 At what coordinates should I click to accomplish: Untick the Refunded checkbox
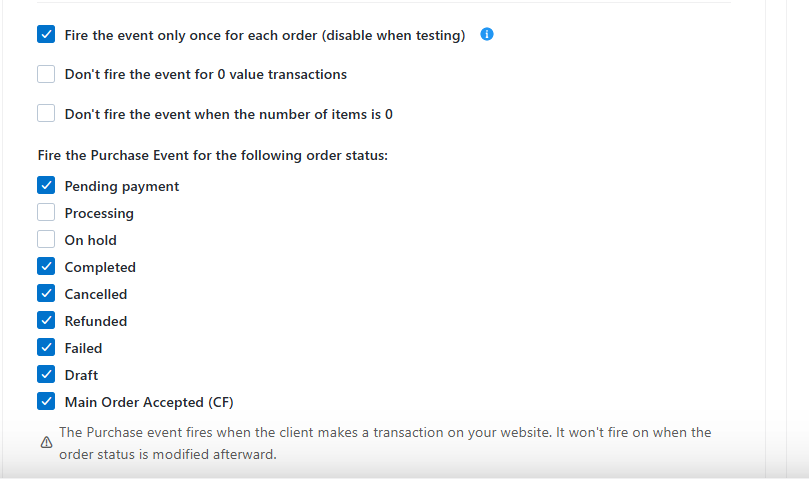tap(46, 321)
